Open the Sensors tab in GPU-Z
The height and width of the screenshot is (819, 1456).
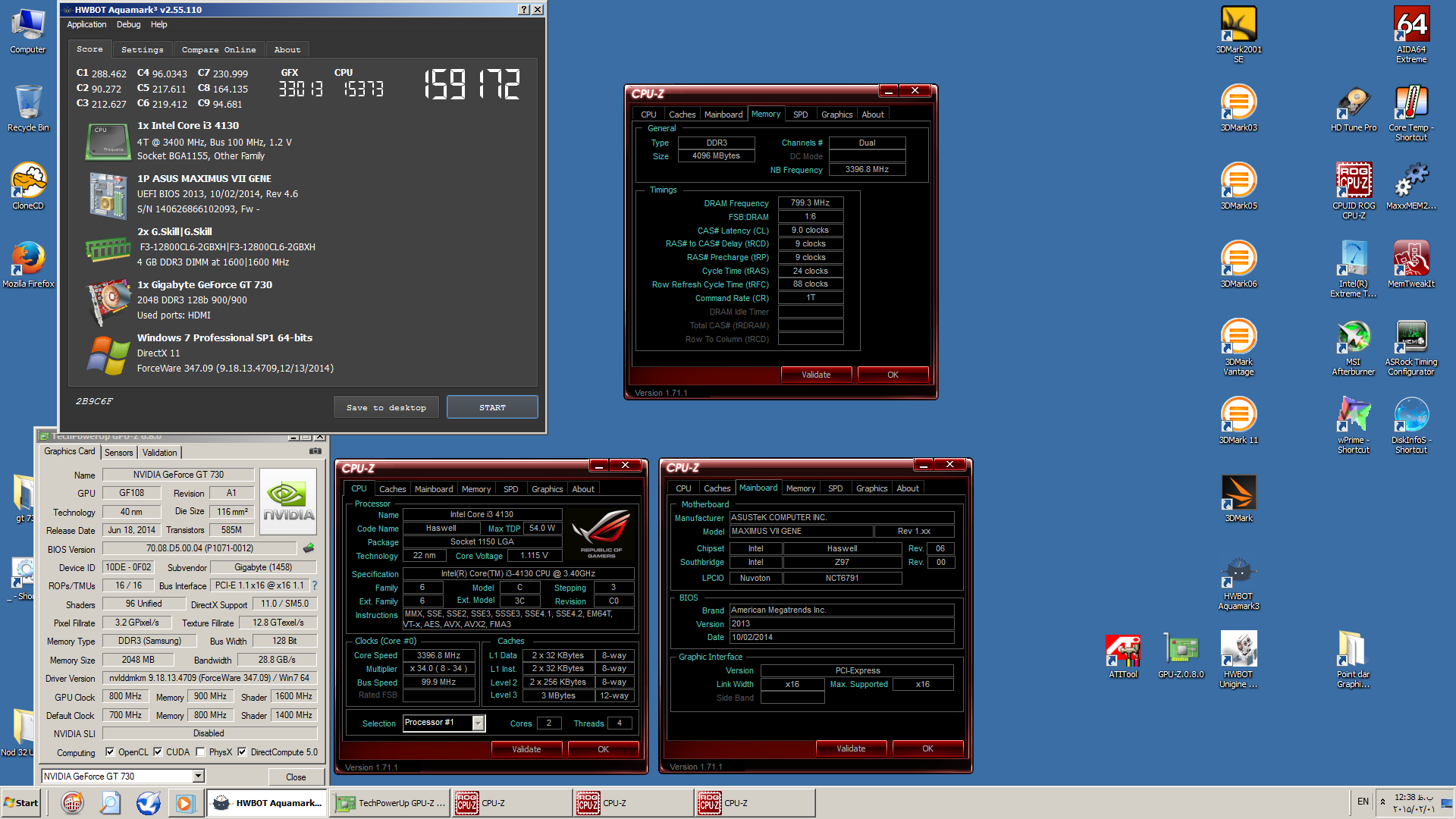click(x=118, y=453)
